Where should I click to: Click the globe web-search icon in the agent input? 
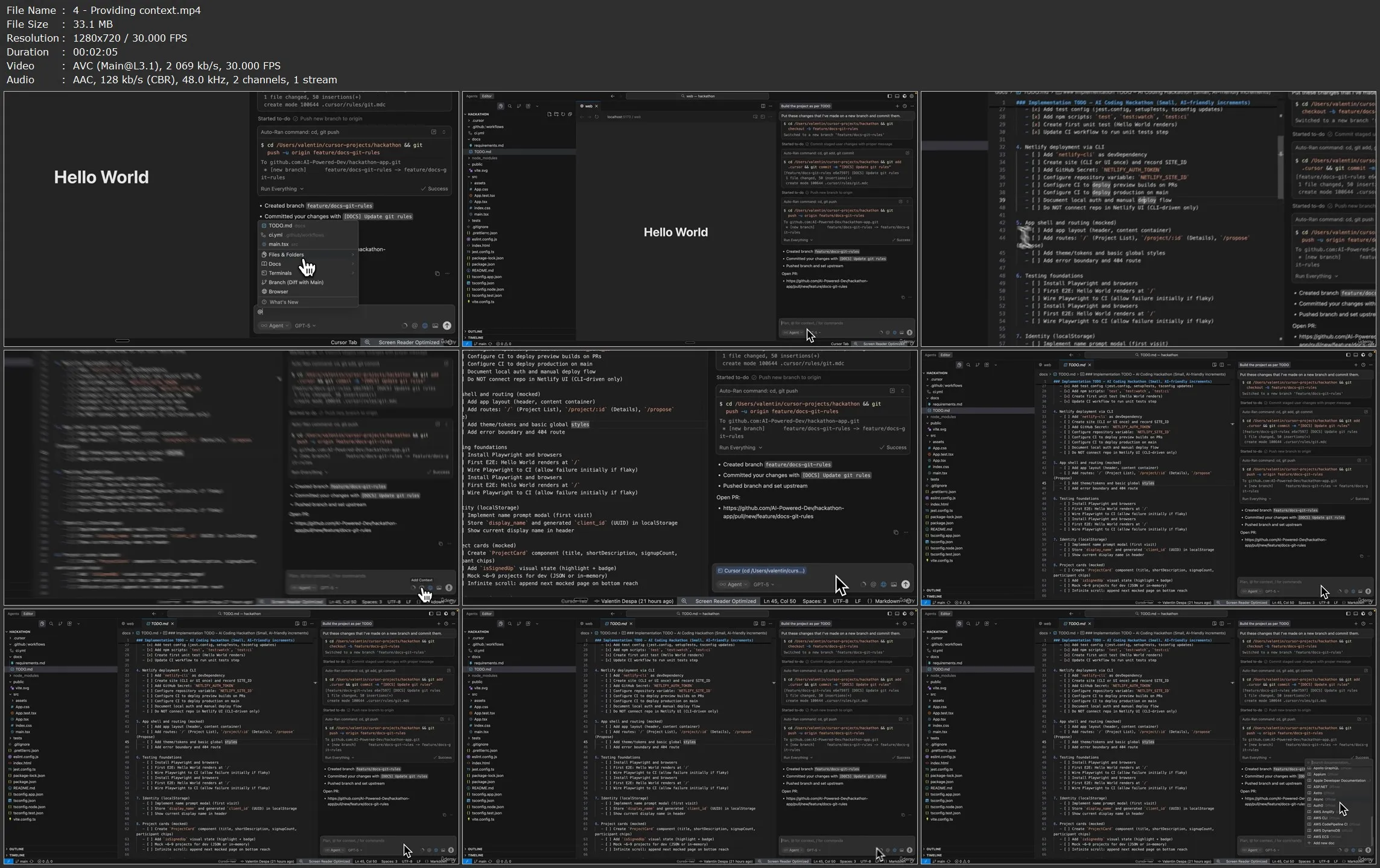click(425, 326)
